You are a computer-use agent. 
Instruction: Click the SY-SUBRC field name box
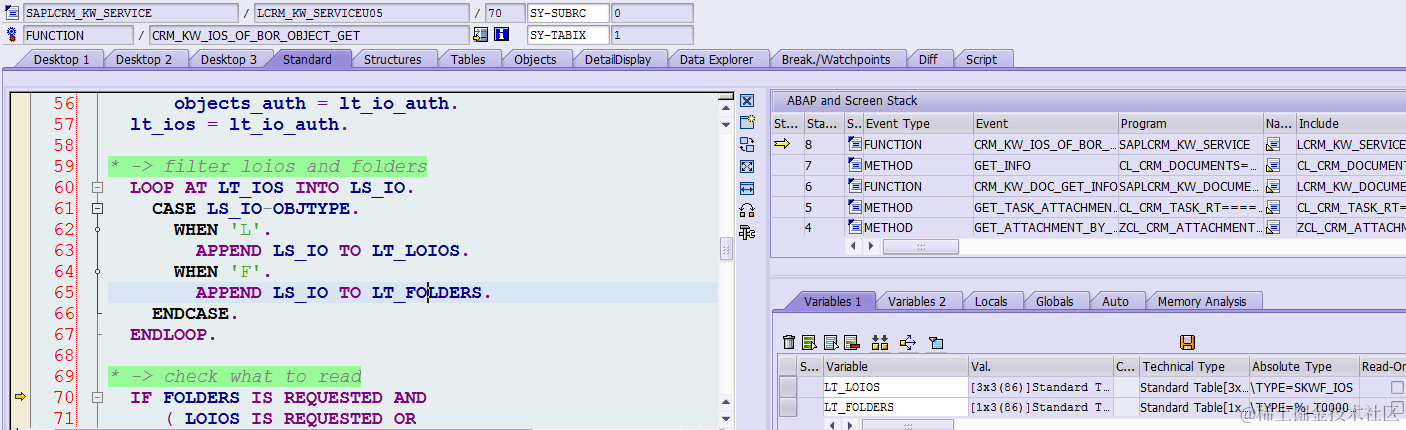click(x=568, y=13)
